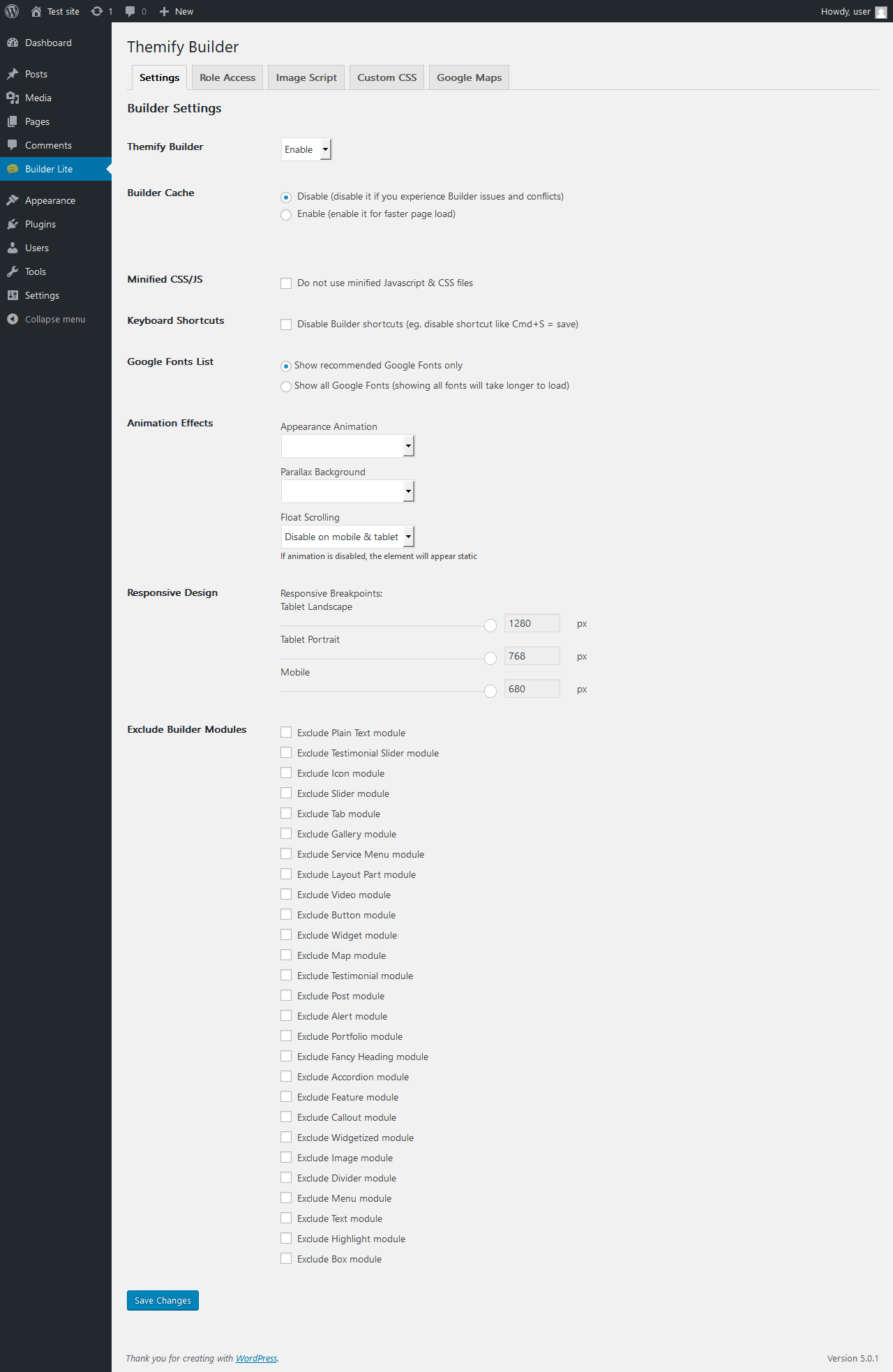Screen dimensions: 893x1372
Task: Click the Settings sliders icon
Action: pyautogui.click(x=13, y=295)
